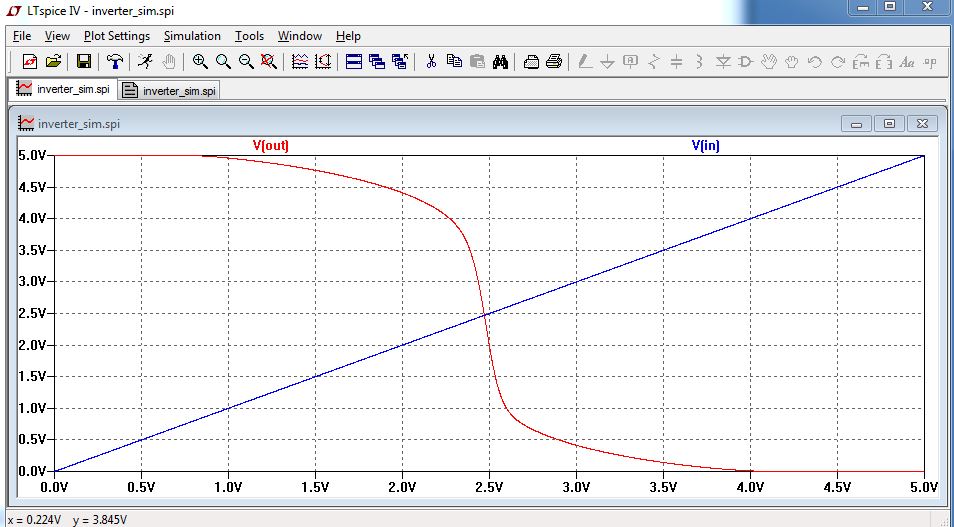This screenshot has width=954, height=527.
Task: Click the zoom in magnifier with plus sign
Action: point(200,61)
